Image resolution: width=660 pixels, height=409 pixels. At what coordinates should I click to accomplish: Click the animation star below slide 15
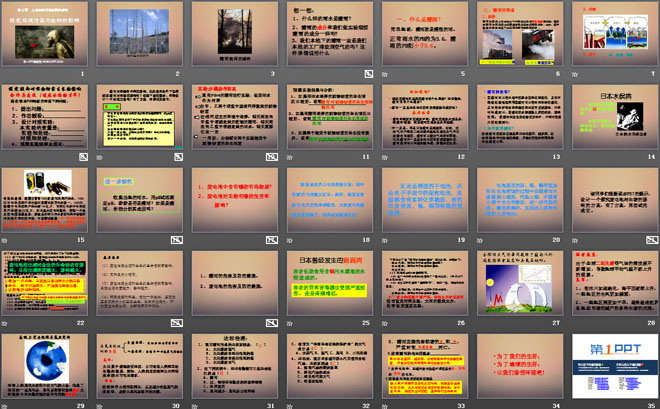tap(5, 240)
